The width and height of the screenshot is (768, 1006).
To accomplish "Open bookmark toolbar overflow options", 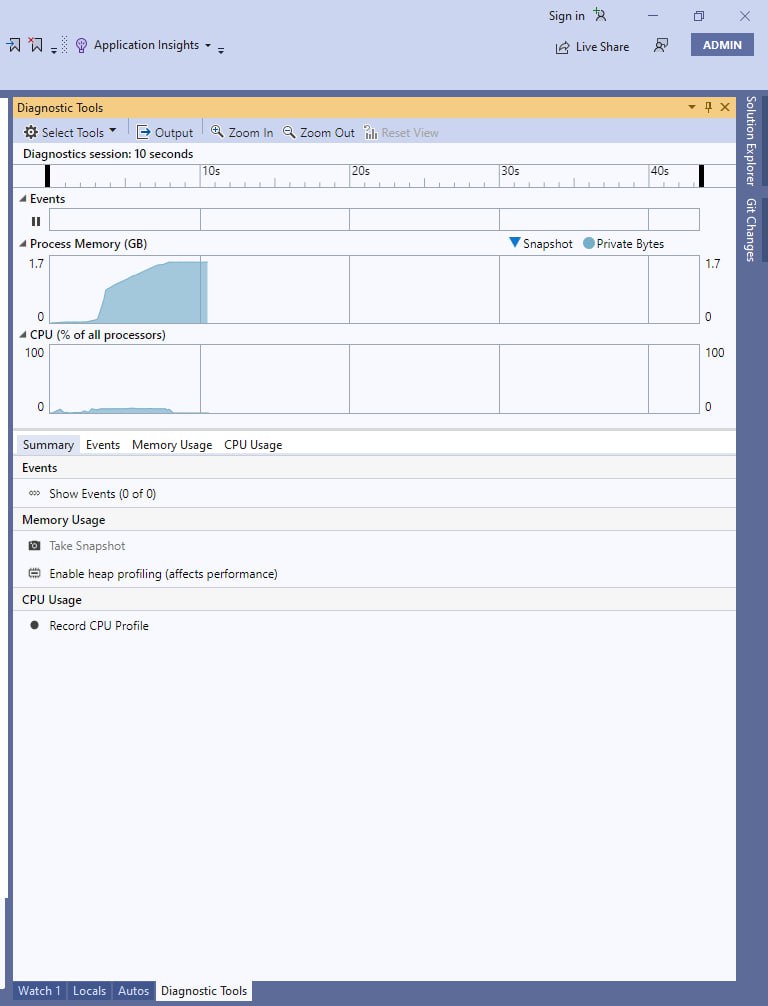I will pyautogui.click(x=54, y=49).
